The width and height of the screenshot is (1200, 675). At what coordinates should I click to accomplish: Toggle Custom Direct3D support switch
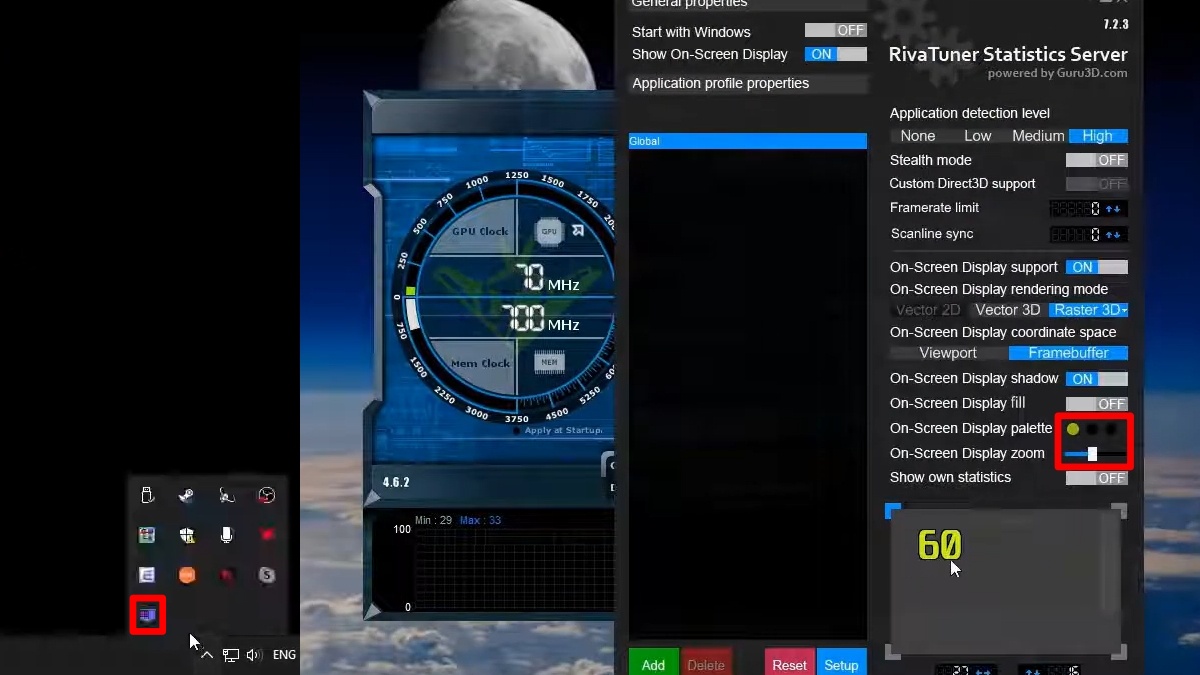click(1097, 184)
